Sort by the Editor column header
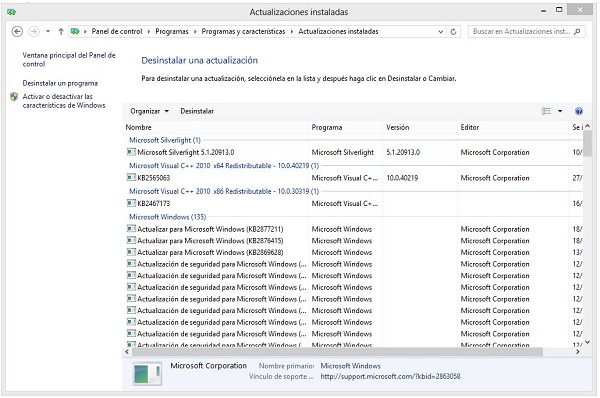Viewport: 600px width, 398px height. (513, 127)
